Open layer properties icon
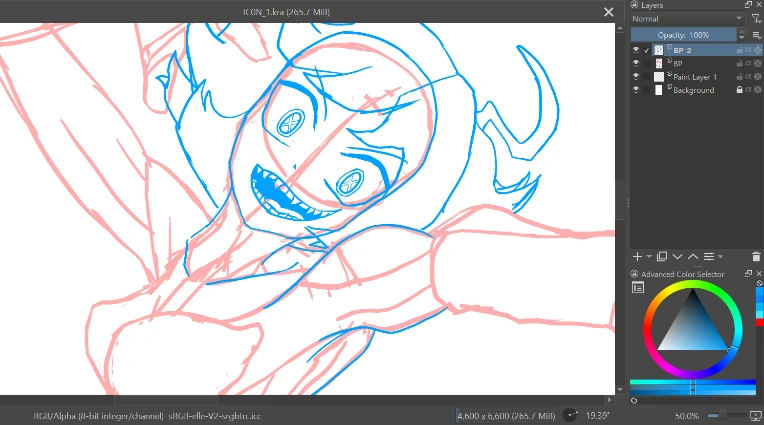The height and width of the screenshot is (425, 764). tap(708, 257)
